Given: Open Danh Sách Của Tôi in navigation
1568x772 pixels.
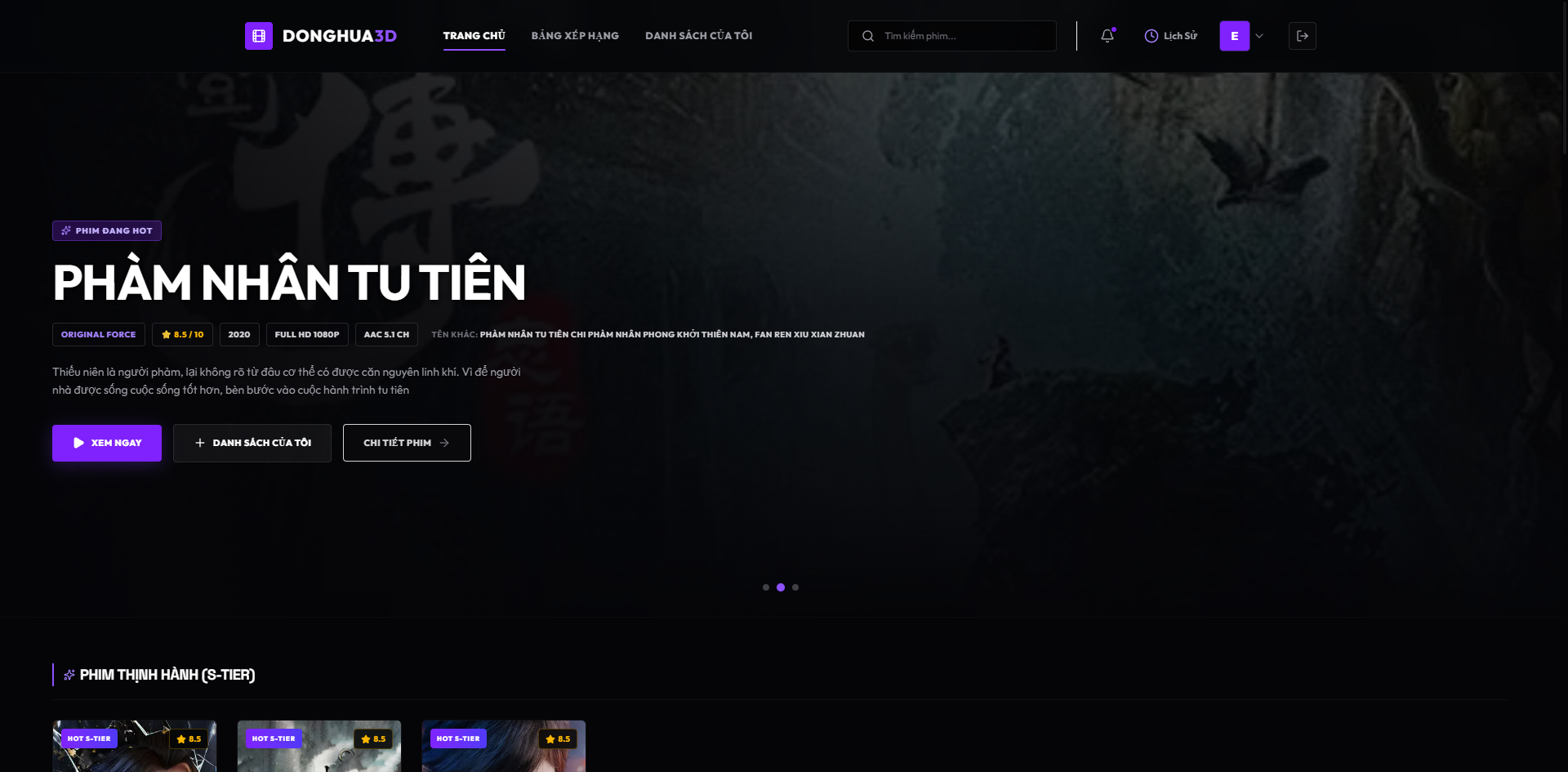Looking at the screenshot, I should coord(699,36).
